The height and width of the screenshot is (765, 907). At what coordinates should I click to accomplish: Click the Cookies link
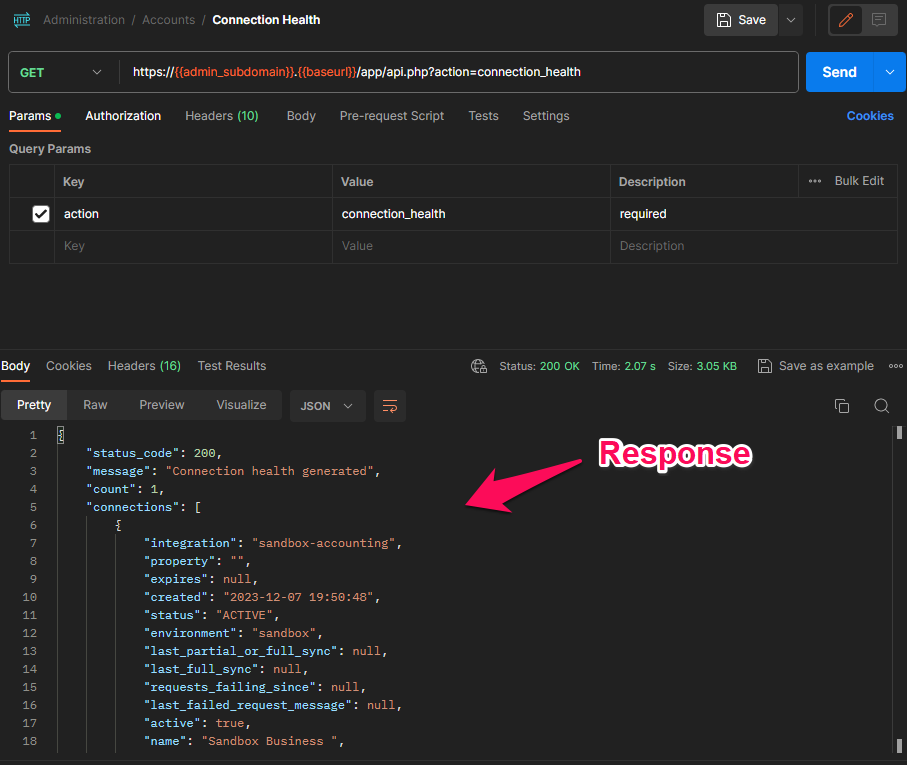[870, 116]
